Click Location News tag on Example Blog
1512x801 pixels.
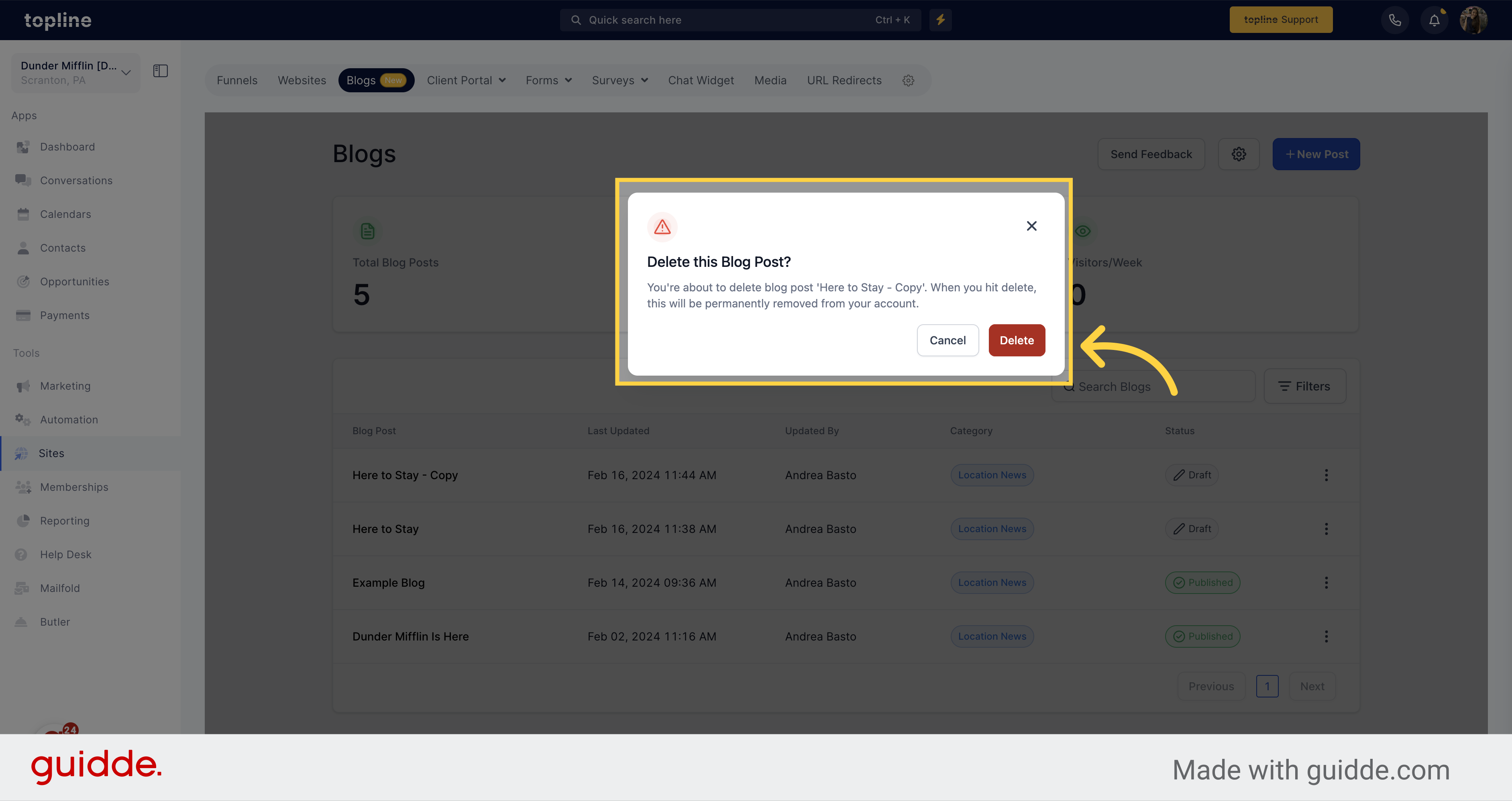pos(992,583)
